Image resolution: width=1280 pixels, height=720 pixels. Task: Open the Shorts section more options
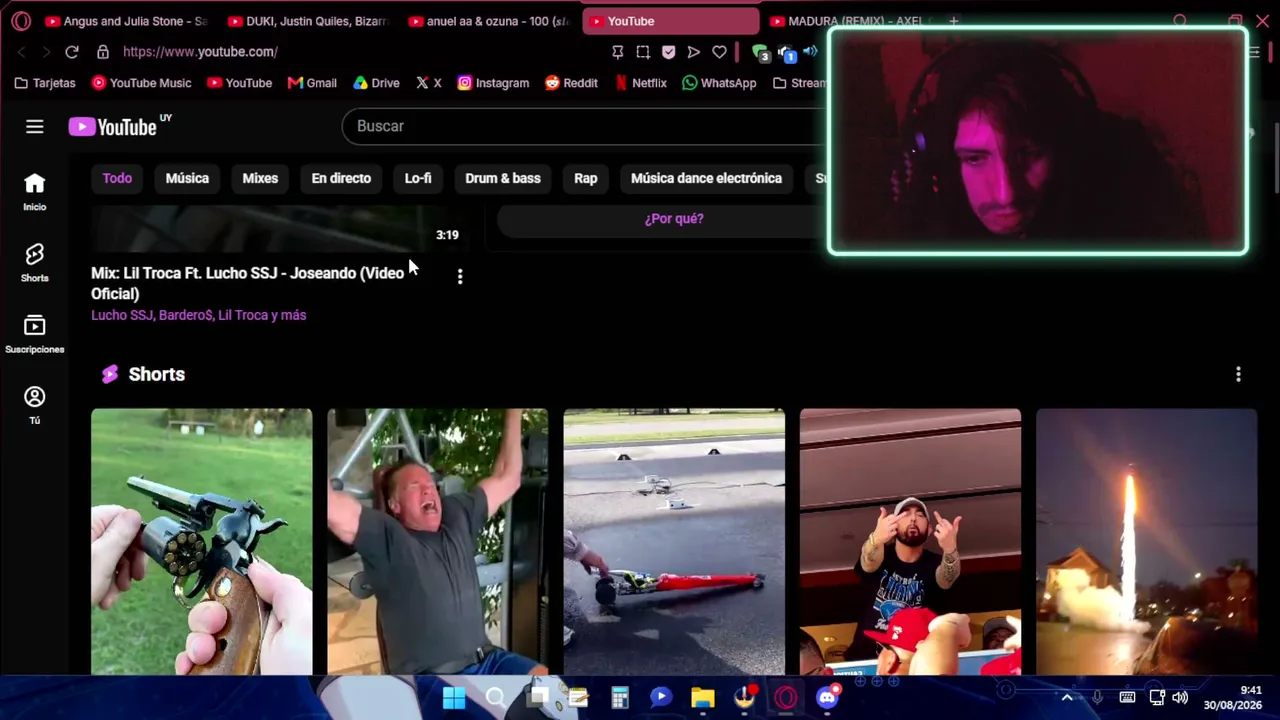pyautogui.click(x=1238, y=374)
